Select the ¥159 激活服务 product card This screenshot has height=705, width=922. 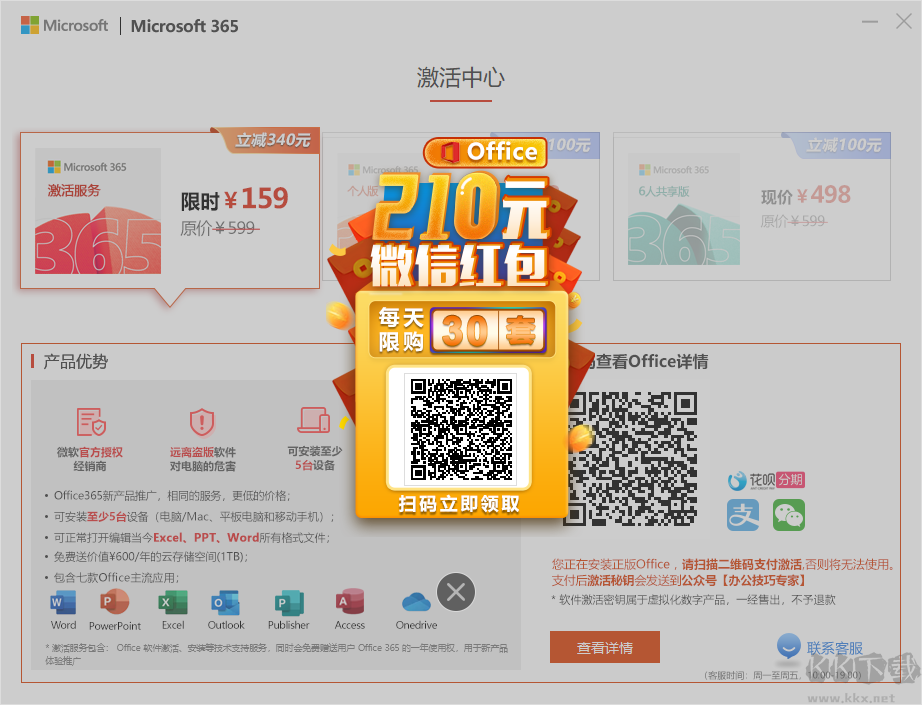pyautogui.click(x=170, y=210)
